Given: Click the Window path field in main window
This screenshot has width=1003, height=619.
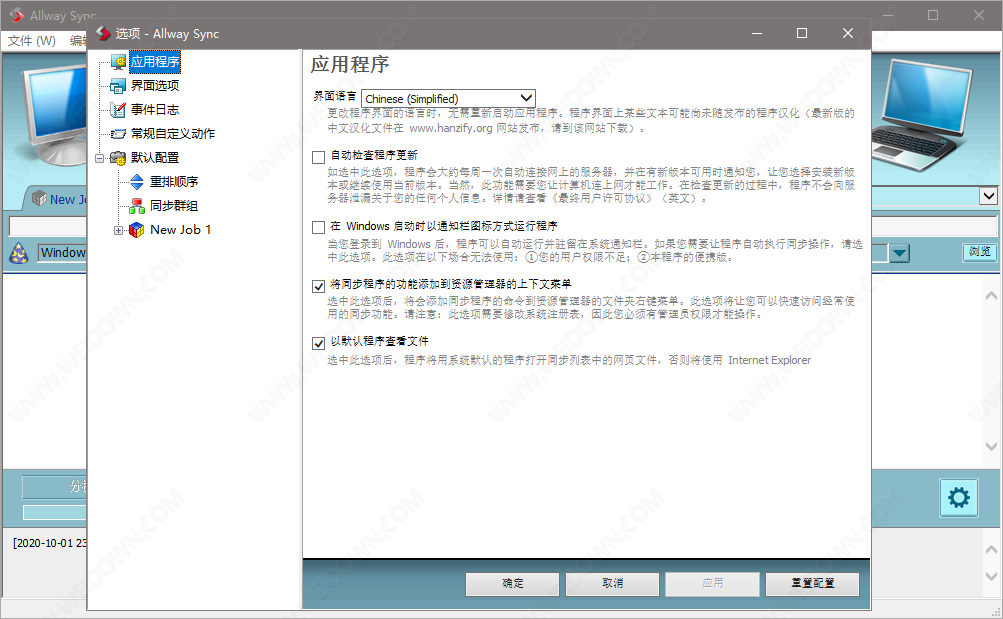Looking at the screenshot, I should pos(63,253).
